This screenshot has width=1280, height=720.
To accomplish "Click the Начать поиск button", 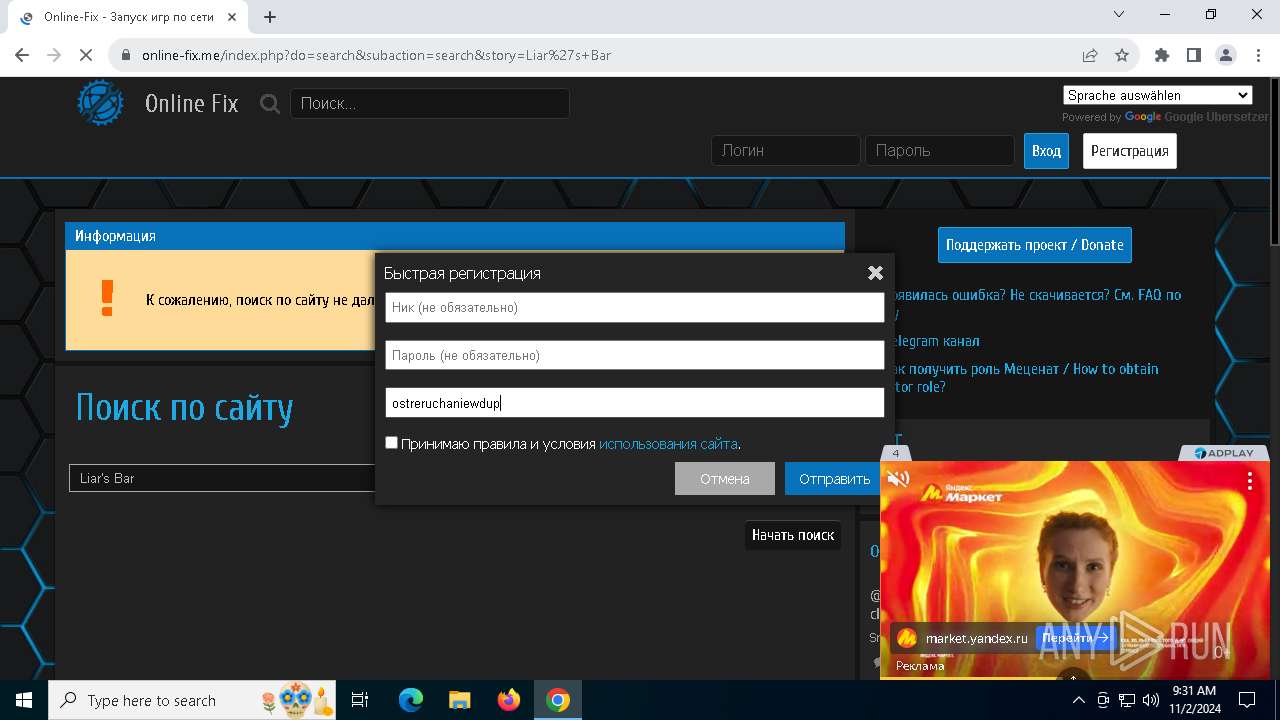I will pos(793,535).
